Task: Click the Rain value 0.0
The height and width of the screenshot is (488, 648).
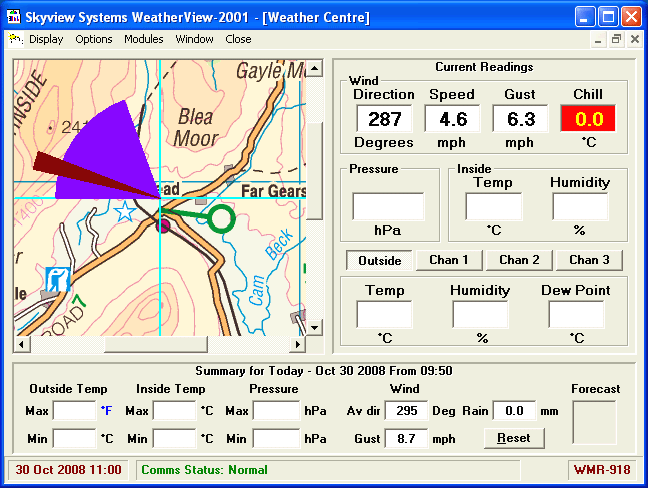Action: tap(515, 411)
